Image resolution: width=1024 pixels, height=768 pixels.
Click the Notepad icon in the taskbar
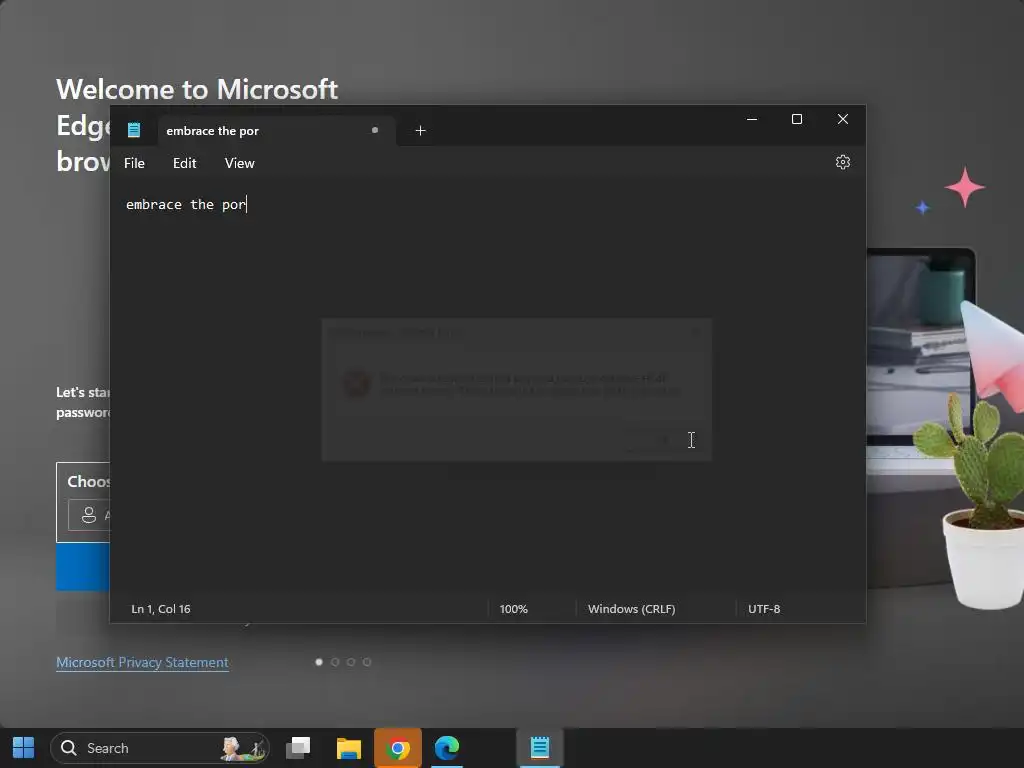[539, 748]
